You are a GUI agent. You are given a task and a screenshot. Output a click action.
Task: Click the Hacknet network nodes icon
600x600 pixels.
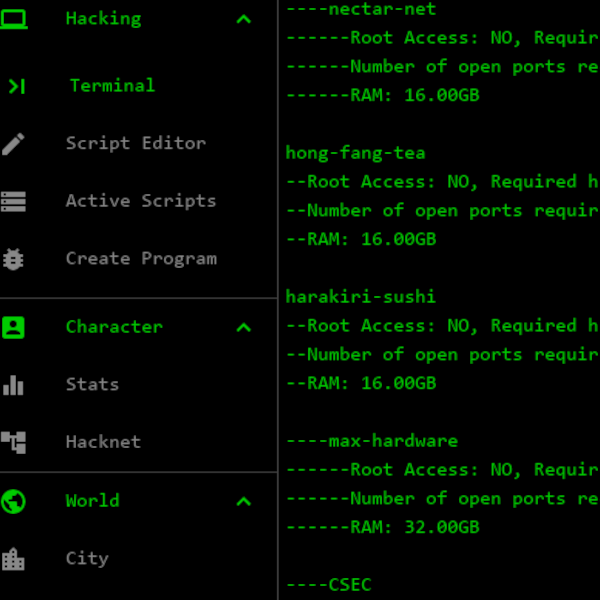tap(13, 442)
